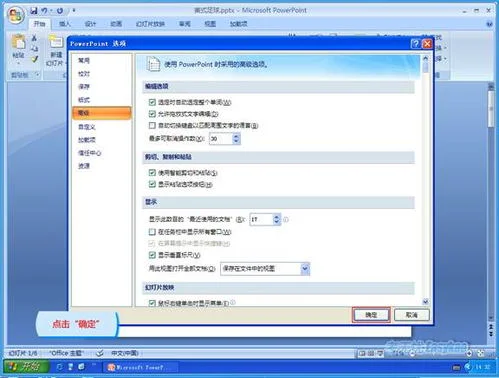Click the zoom in plus icon
Viewport: 499px width, 378px height.
(x=469, y=353)
